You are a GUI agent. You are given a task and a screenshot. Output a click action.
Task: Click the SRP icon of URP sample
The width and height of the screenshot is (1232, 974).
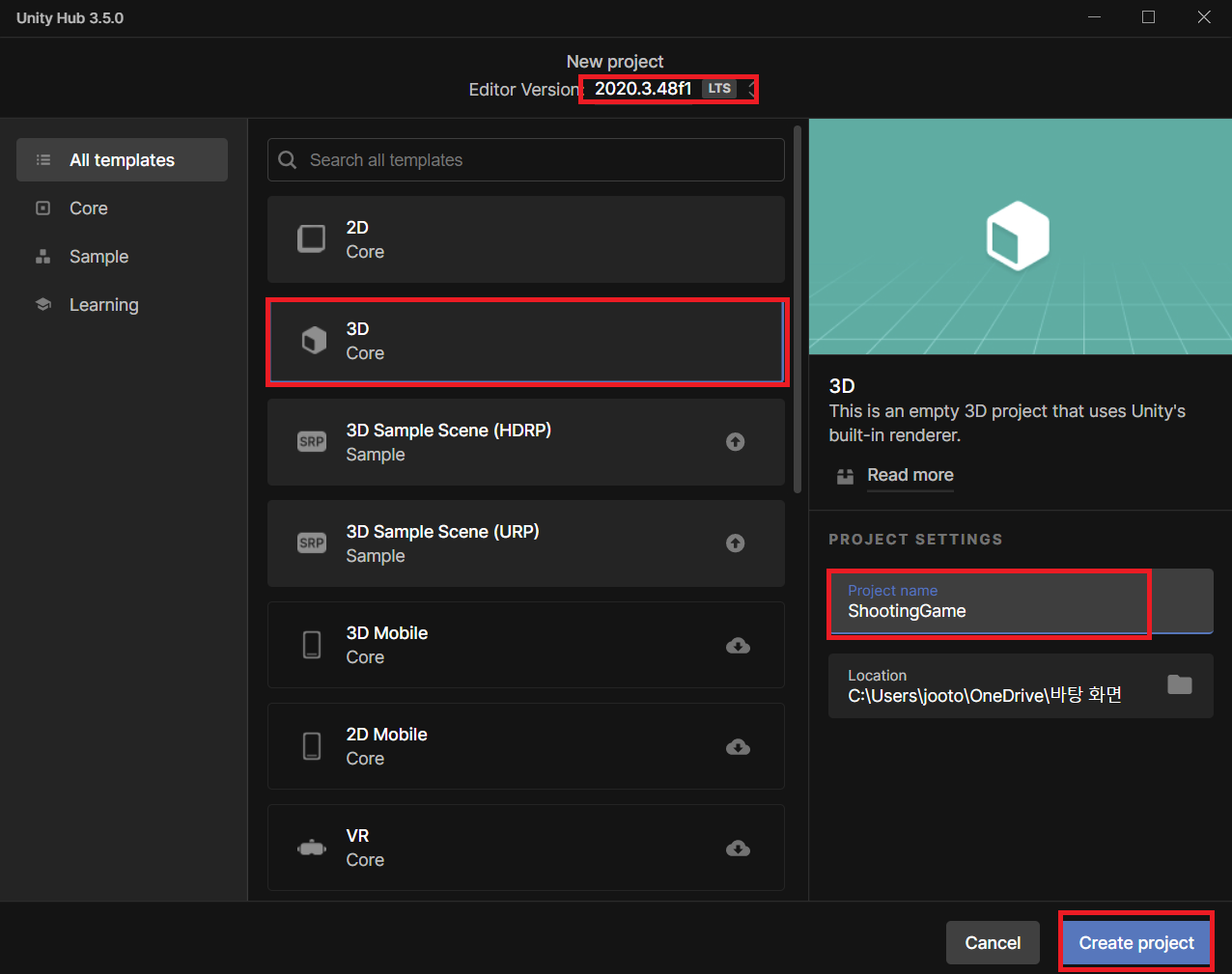312,543
